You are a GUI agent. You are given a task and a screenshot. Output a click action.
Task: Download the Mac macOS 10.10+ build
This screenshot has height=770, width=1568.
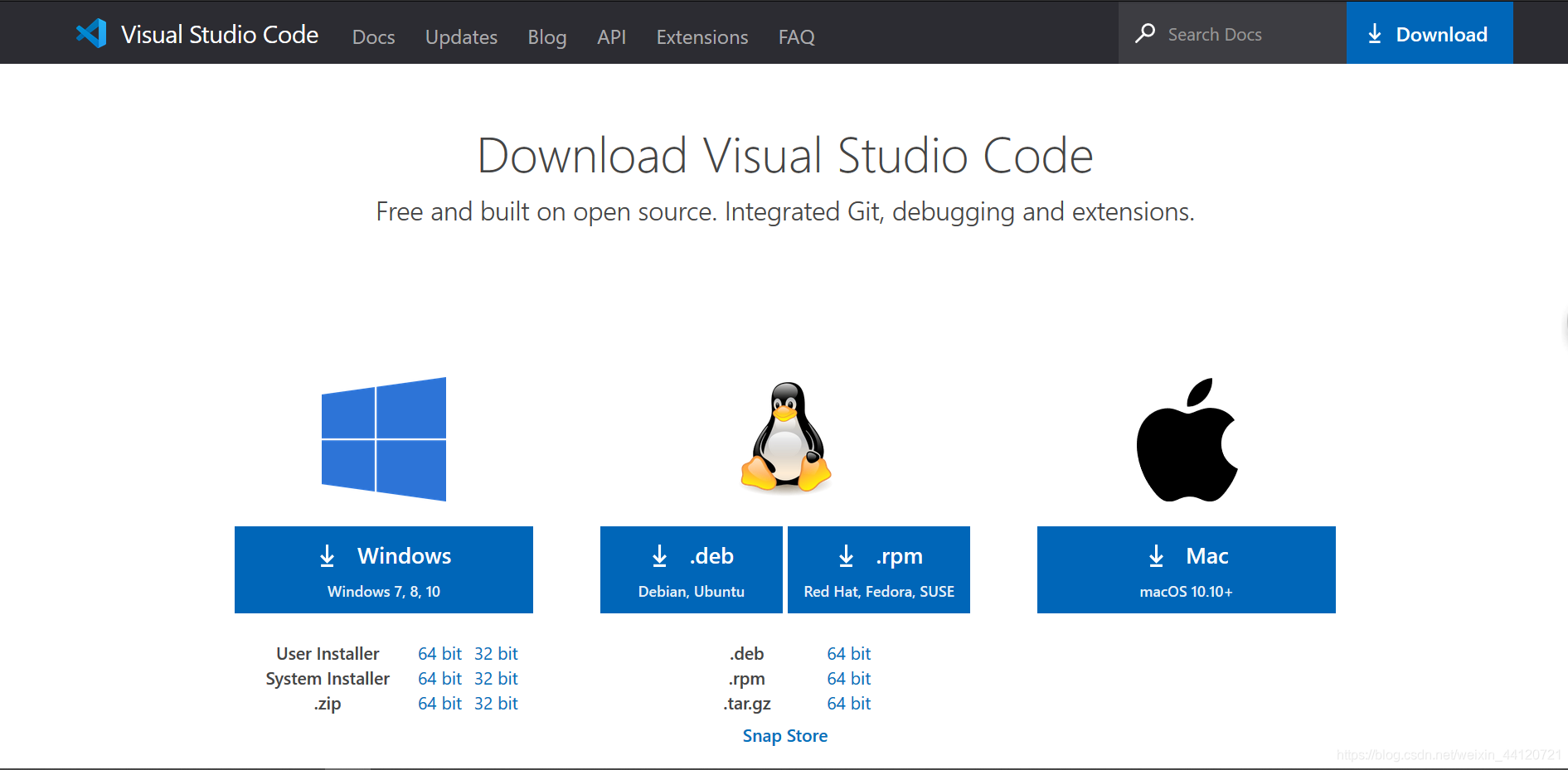[1187, 569]
